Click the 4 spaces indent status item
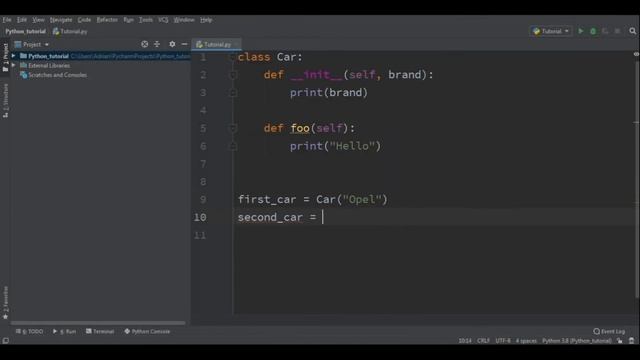Viewport: 640px width, 360px height. [x=526, y=340]
